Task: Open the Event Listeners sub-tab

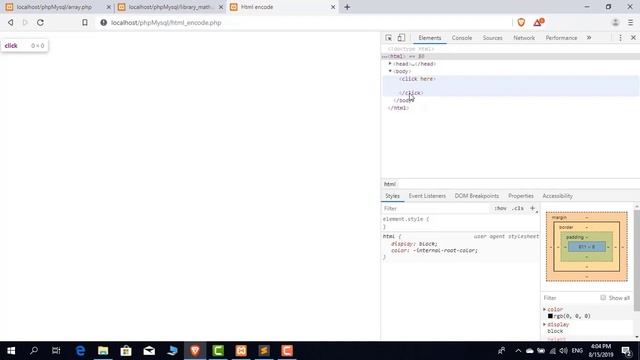Action: (427, 196)
